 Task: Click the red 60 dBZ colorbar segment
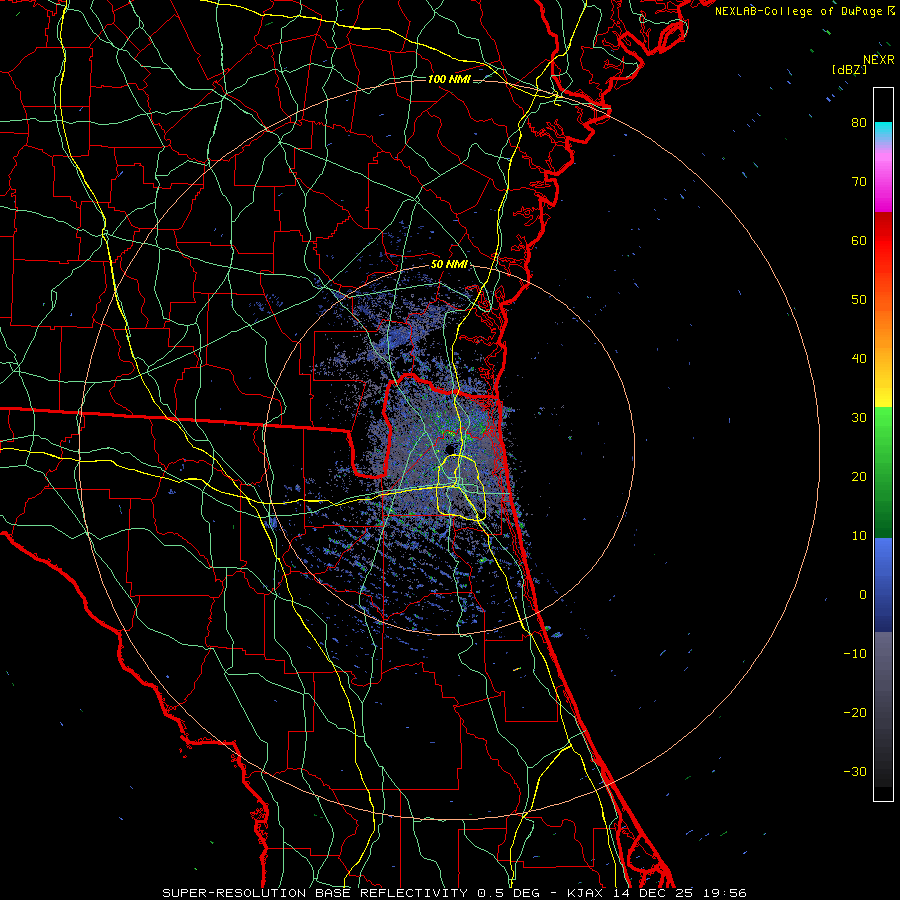click(883, 240)
